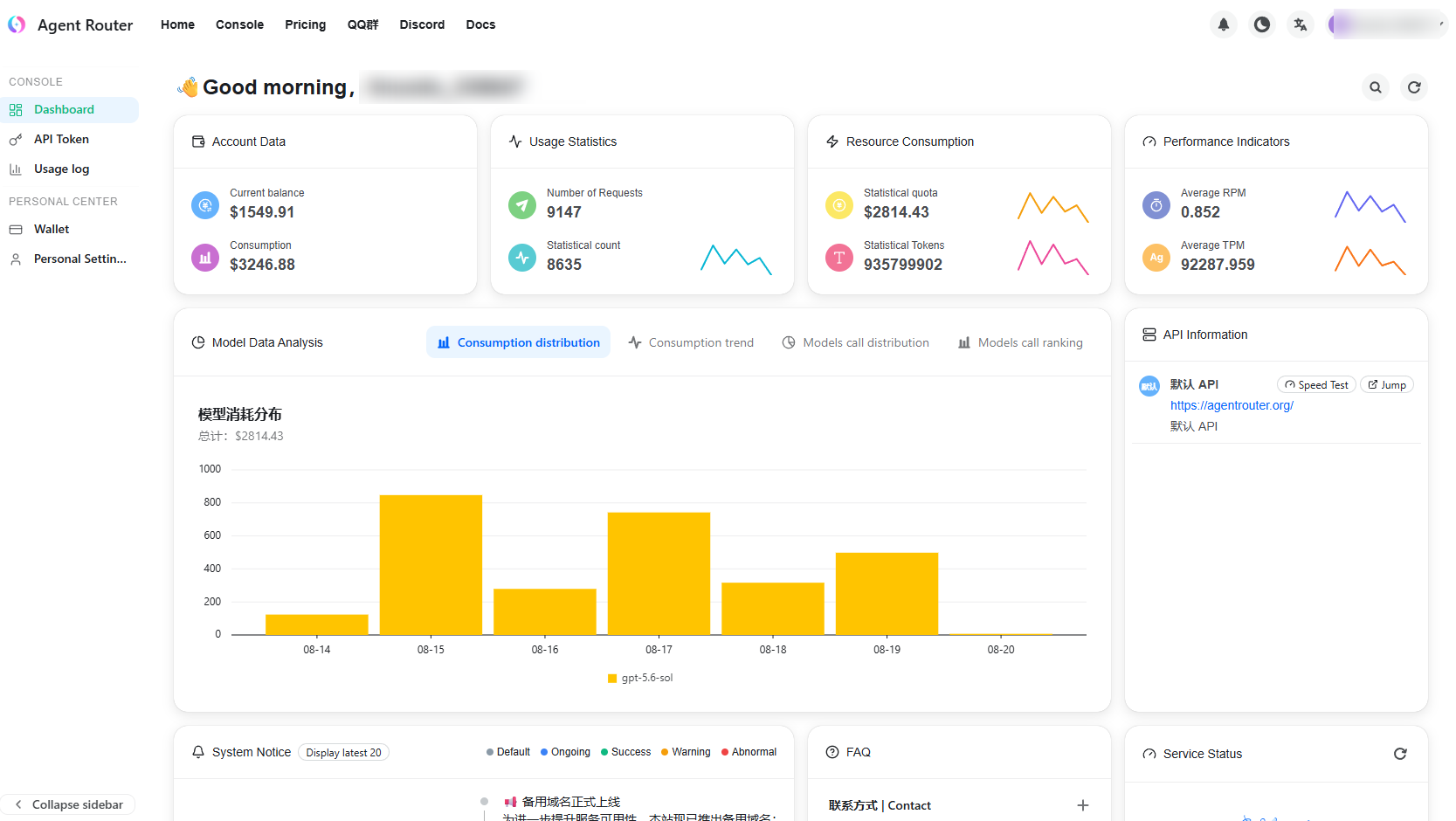Click the Agent Router logo
Viewport: 1456px width, 821px height.
click(17, 24)
